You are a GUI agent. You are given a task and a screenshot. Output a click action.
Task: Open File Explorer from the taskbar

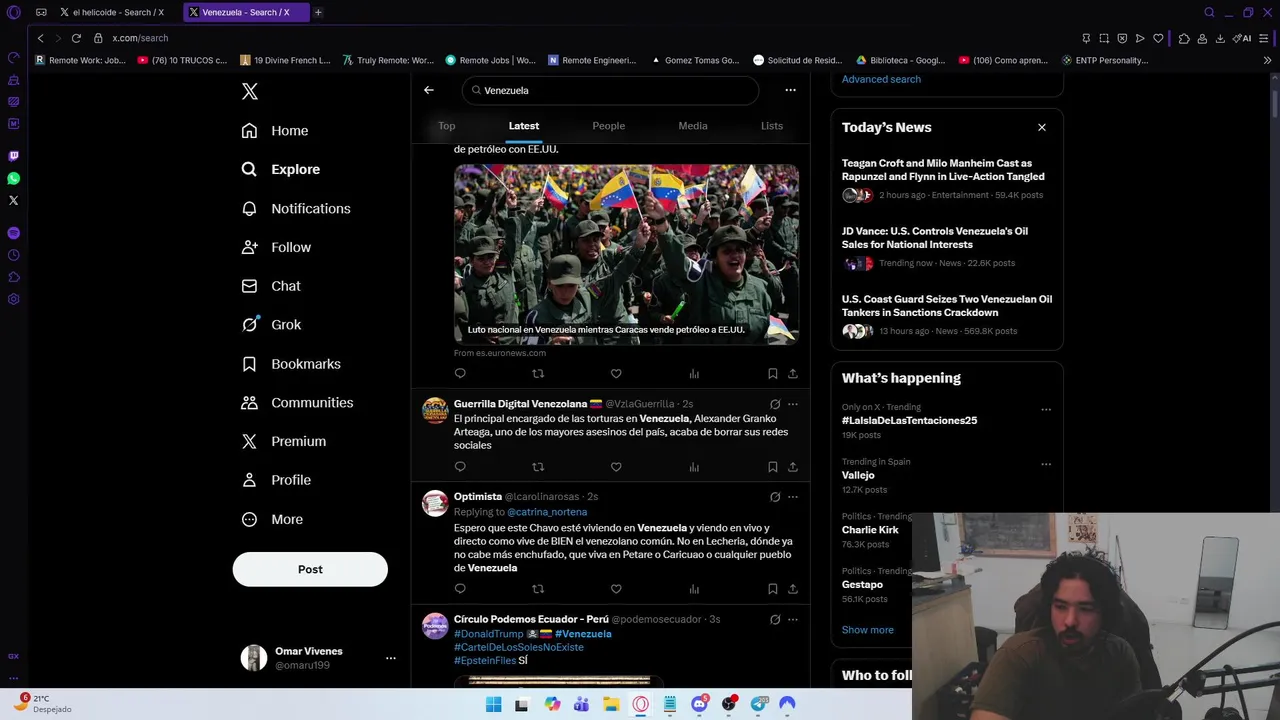(x=611, y=704)
